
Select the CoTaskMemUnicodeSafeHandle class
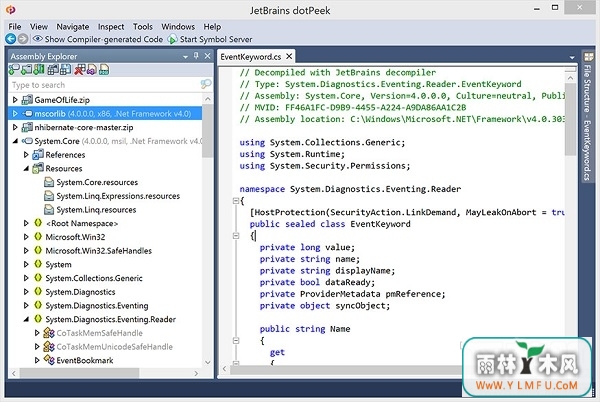[x=114, y=346]
